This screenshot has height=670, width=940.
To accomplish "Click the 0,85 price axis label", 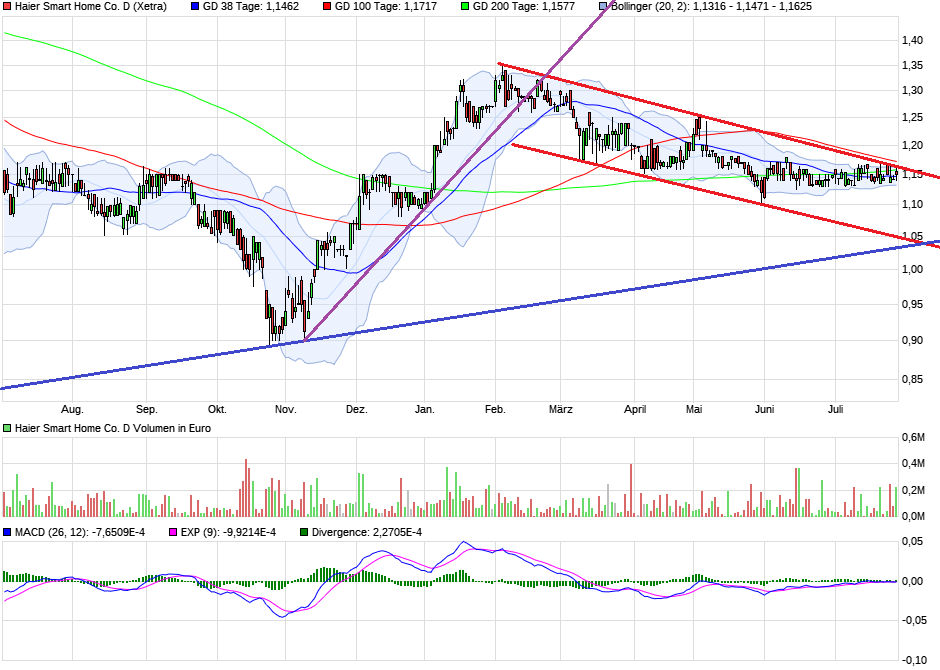I will coord(911,379).
